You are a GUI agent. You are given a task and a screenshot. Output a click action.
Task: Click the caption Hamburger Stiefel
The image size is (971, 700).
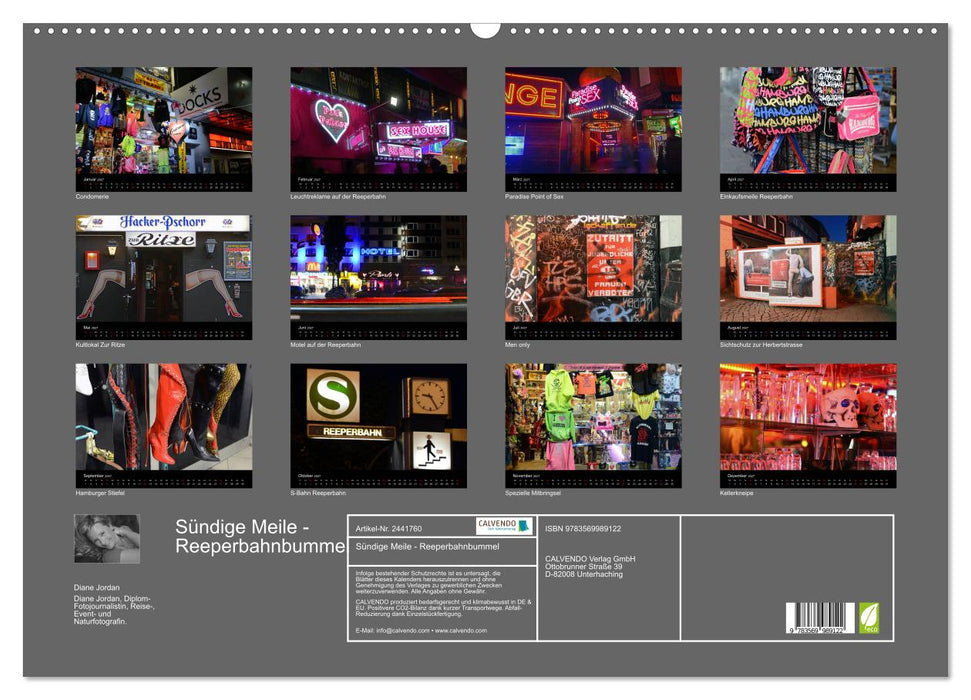100,493
